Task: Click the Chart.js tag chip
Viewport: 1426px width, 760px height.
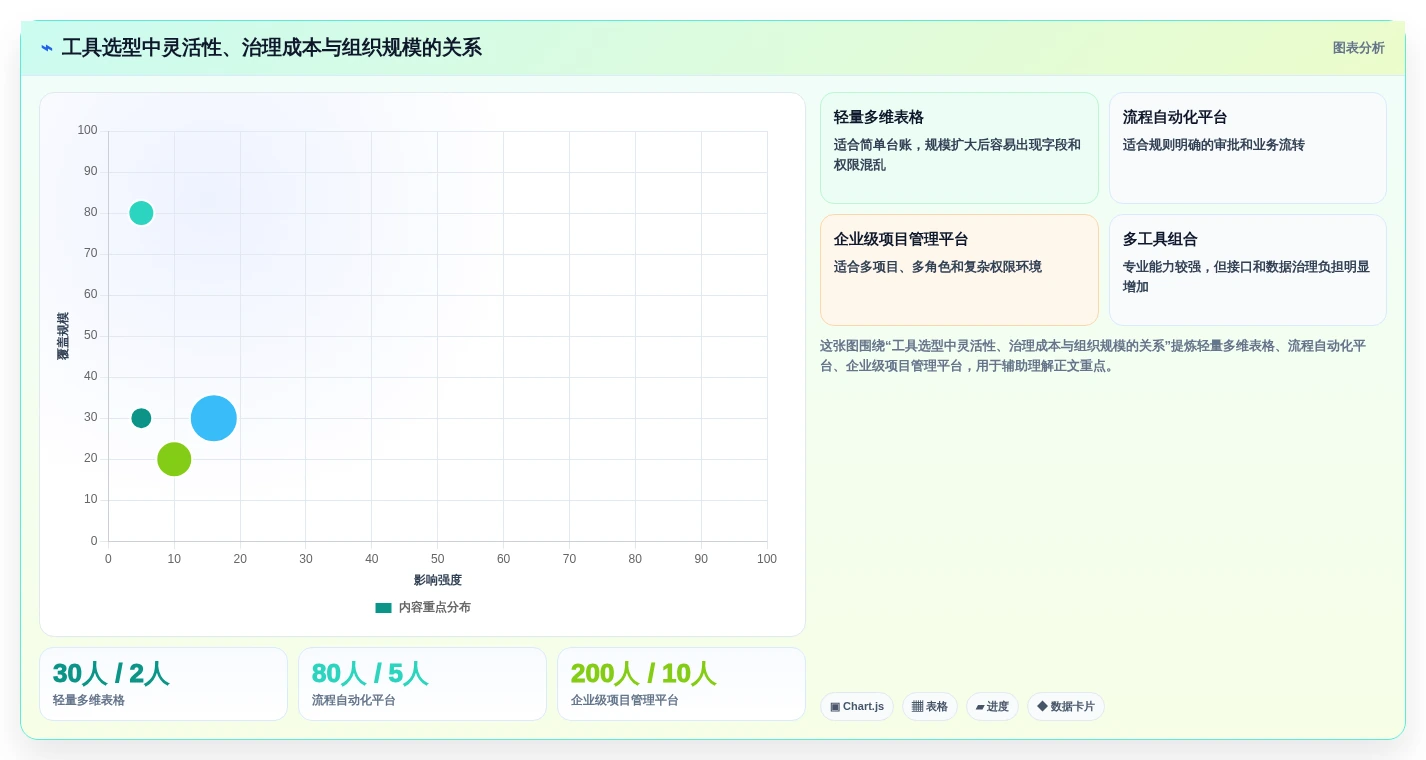Action: [857, 707]
